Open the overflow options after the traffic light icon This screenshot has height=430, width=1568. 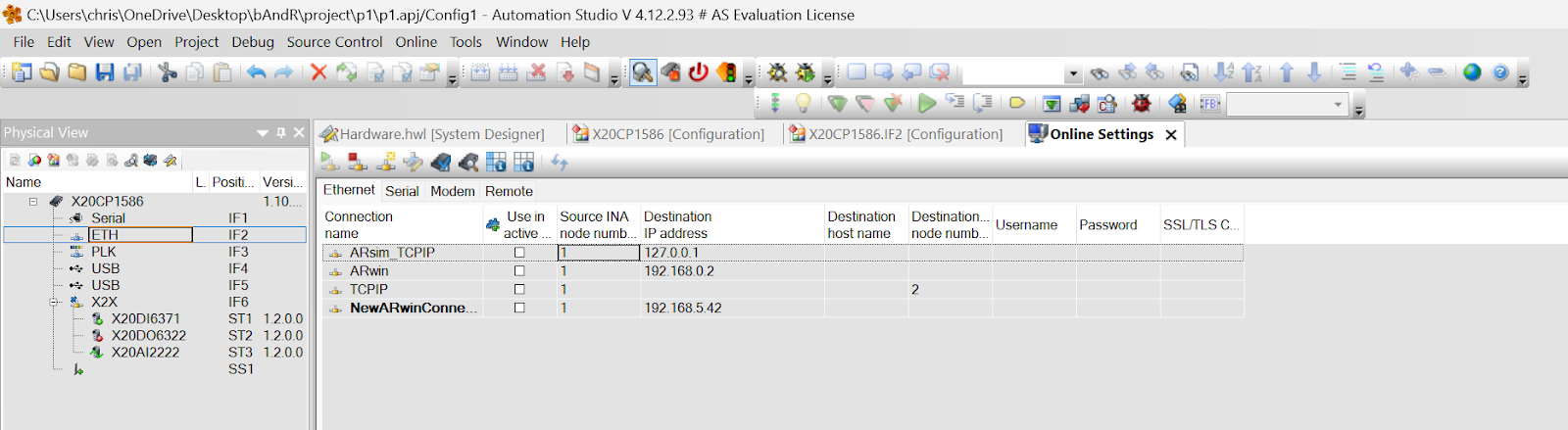(x=749, y=76)
